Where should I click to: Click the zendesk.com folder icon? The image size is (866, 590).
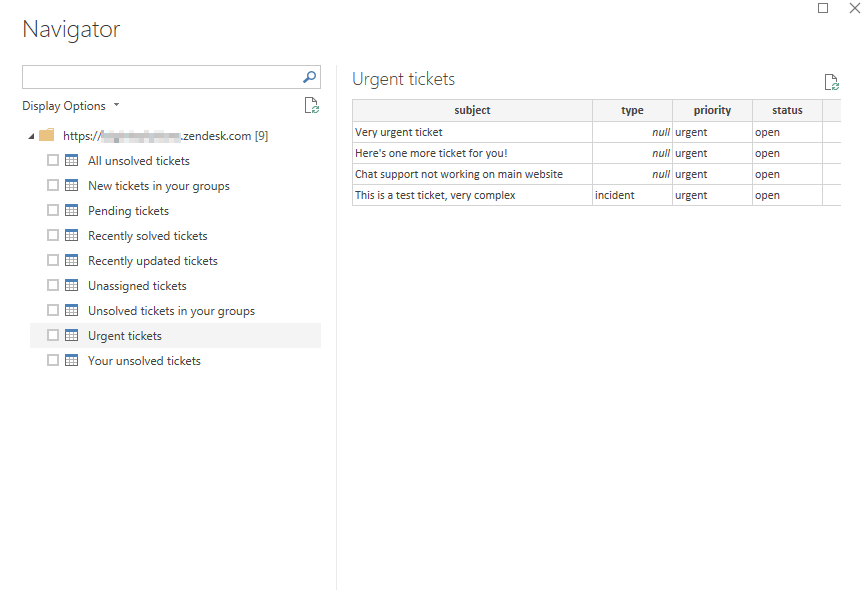[47, 135]
